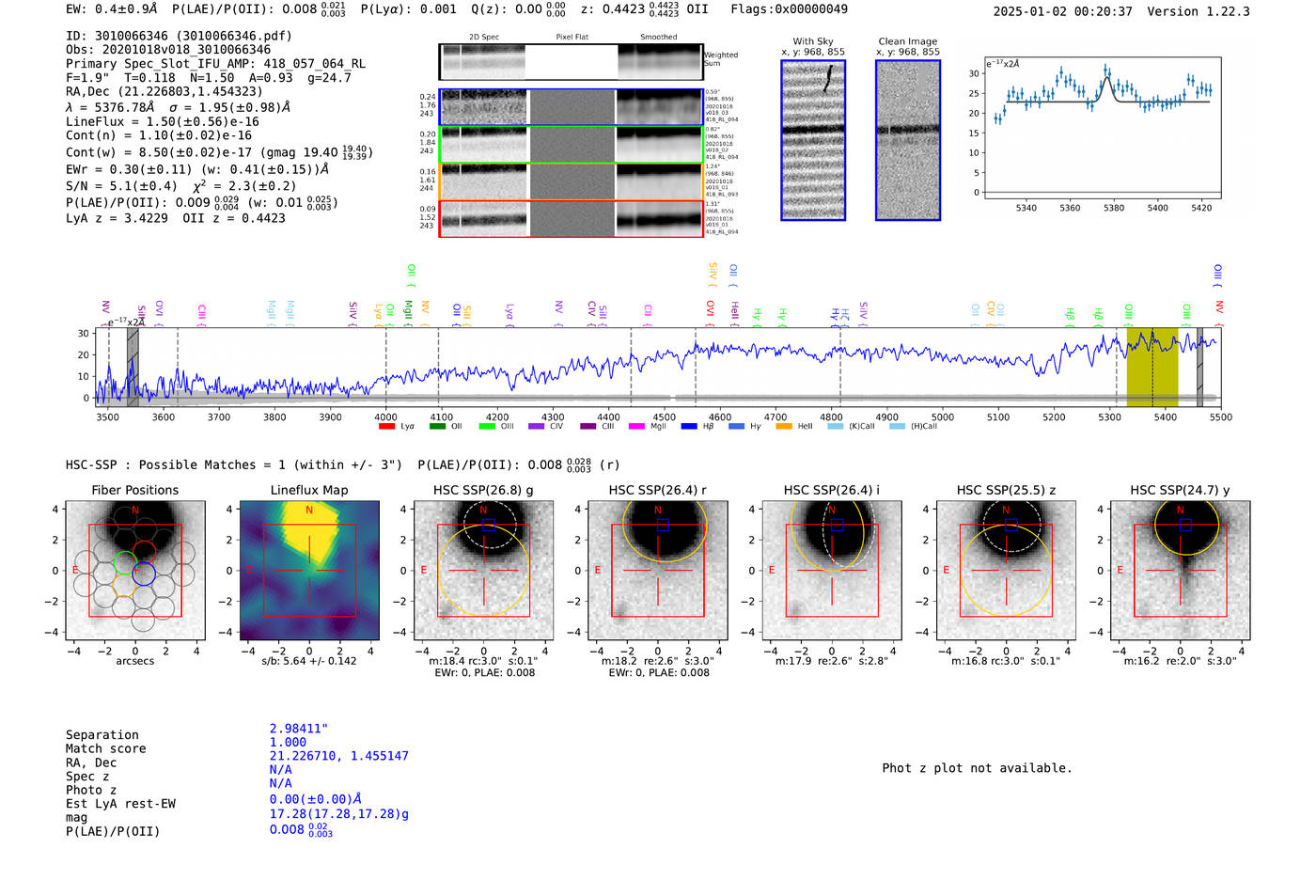Select the red-bordered fiber 2D spectrum row
Image resolution: width=1316 pixels, height=896 pixels.
click(x=572, y=218)
